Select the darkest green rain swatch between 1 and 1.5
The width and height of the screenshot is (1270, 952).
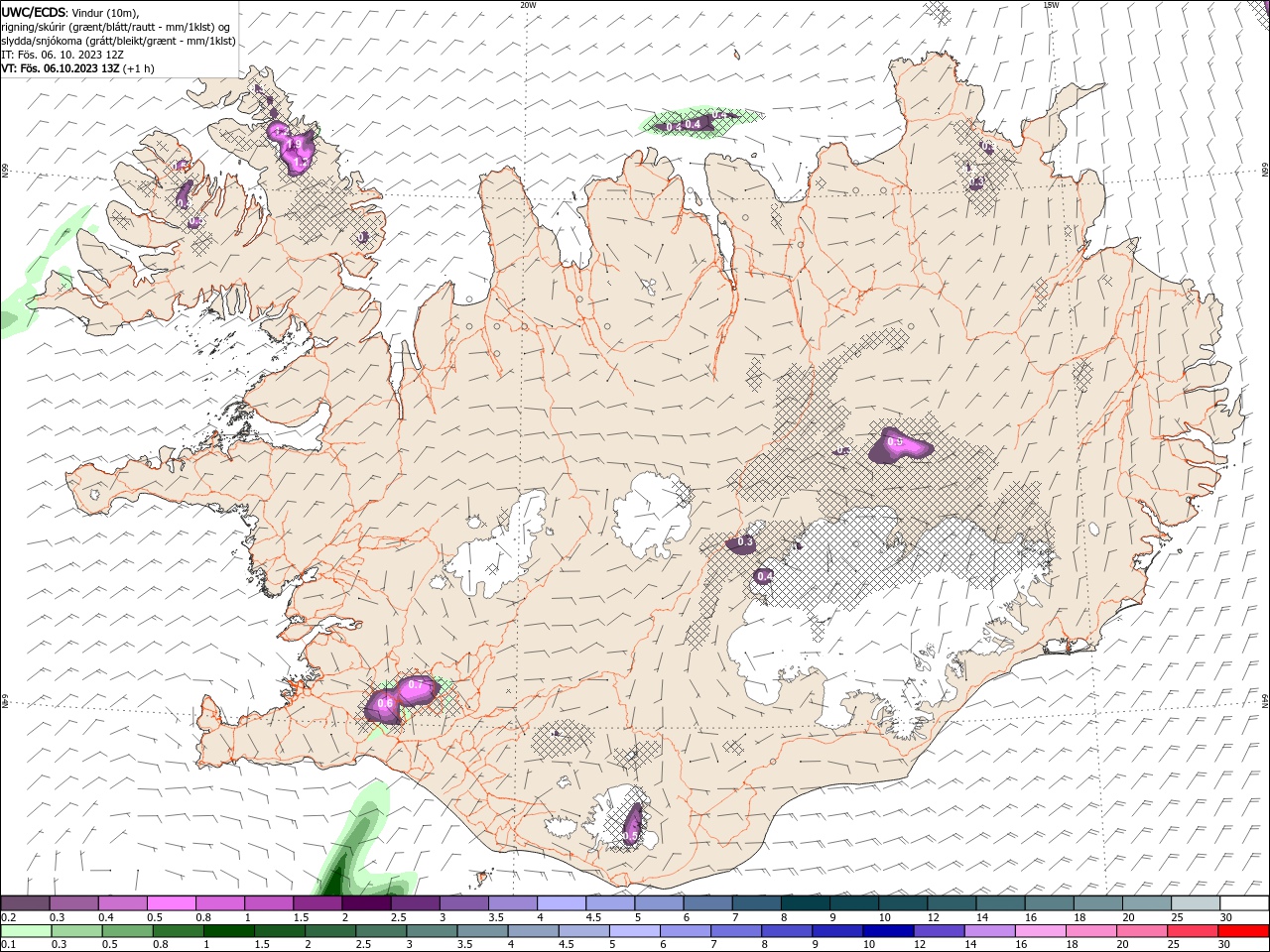(x=228, y=931)
